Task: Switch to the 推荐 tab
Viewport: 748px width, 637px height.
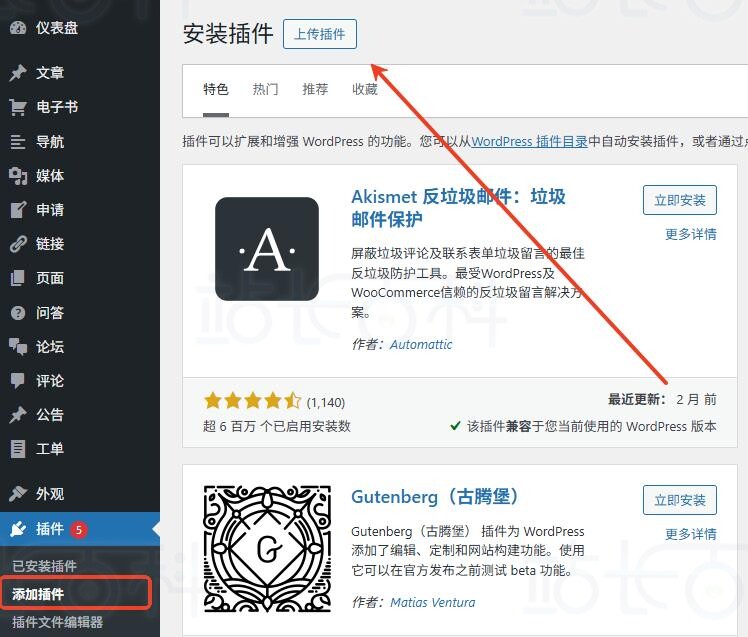Action: (x=315, y=89)
